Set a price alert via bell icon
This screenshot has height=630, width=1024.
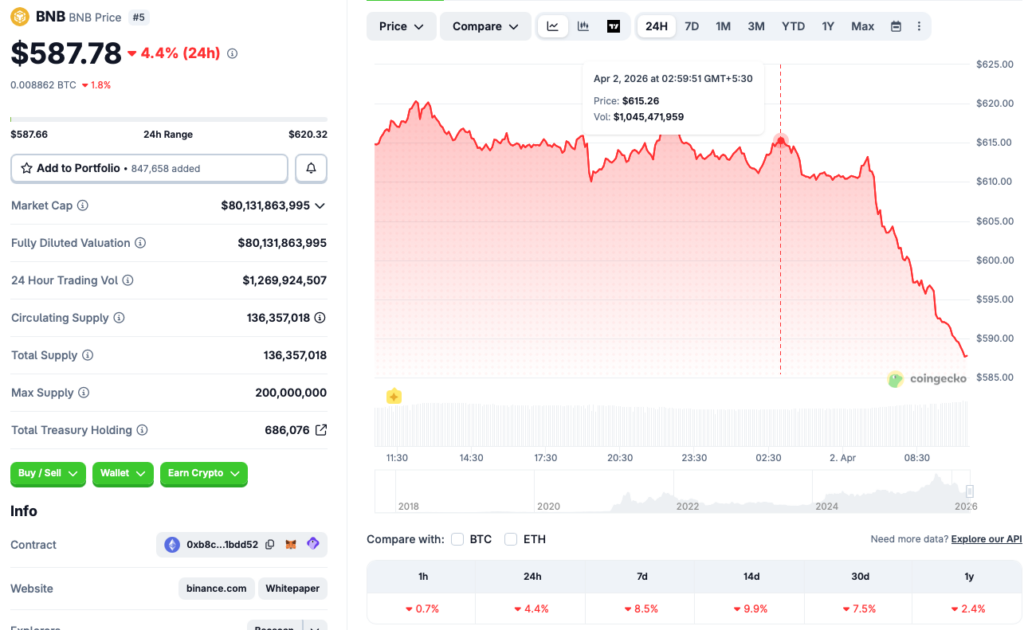[x=310, y=167]
